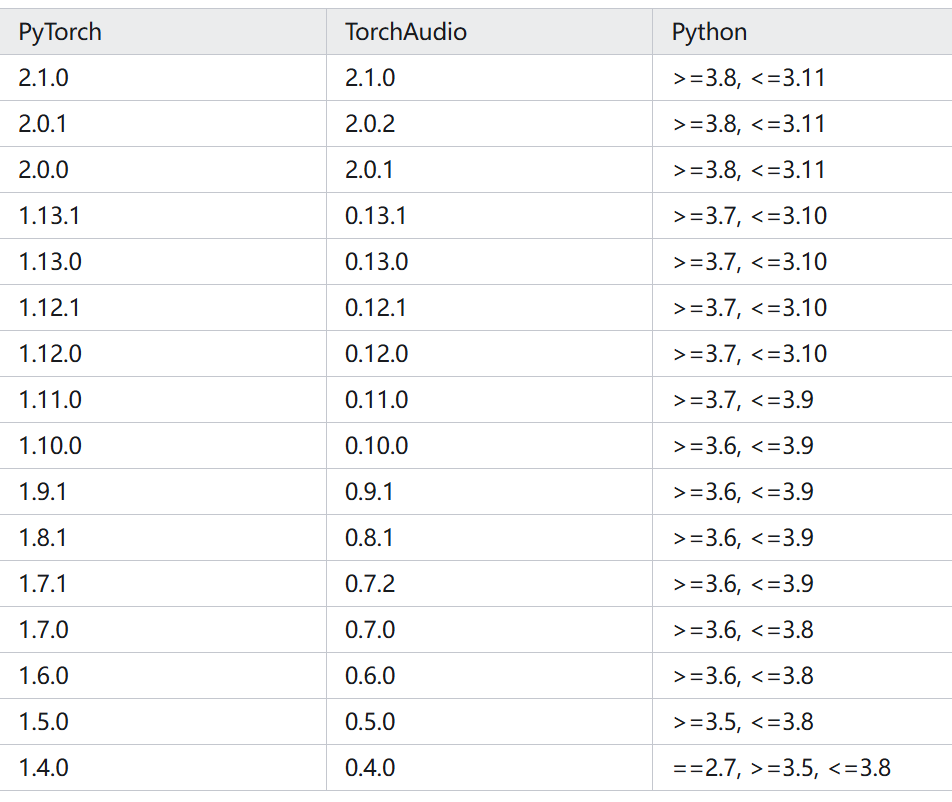The height and width of the screenshot is (802, 952).
Task: Pick Python range in the PyTorch 1.12.0 row
Action: (x=802, y=354)
